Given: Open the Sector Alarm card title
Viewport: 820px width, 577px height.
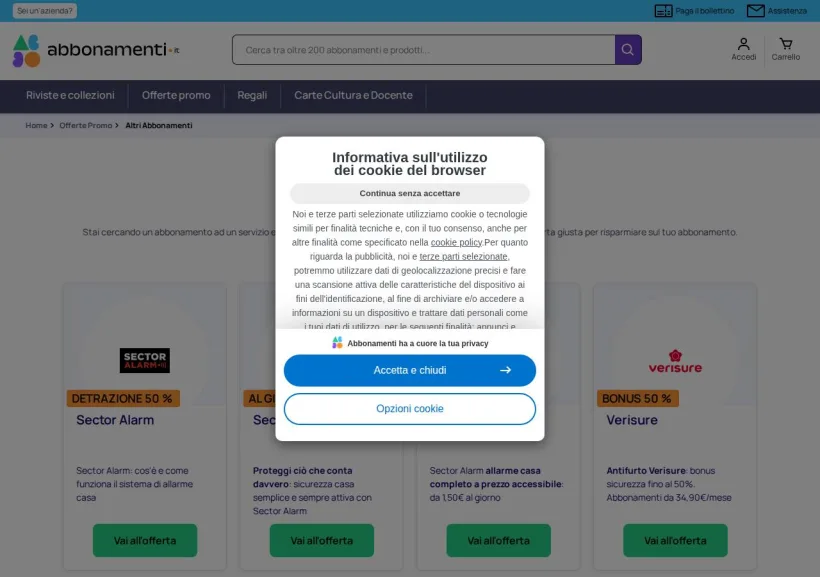Looking at the screenshot, I should point(115,420).
